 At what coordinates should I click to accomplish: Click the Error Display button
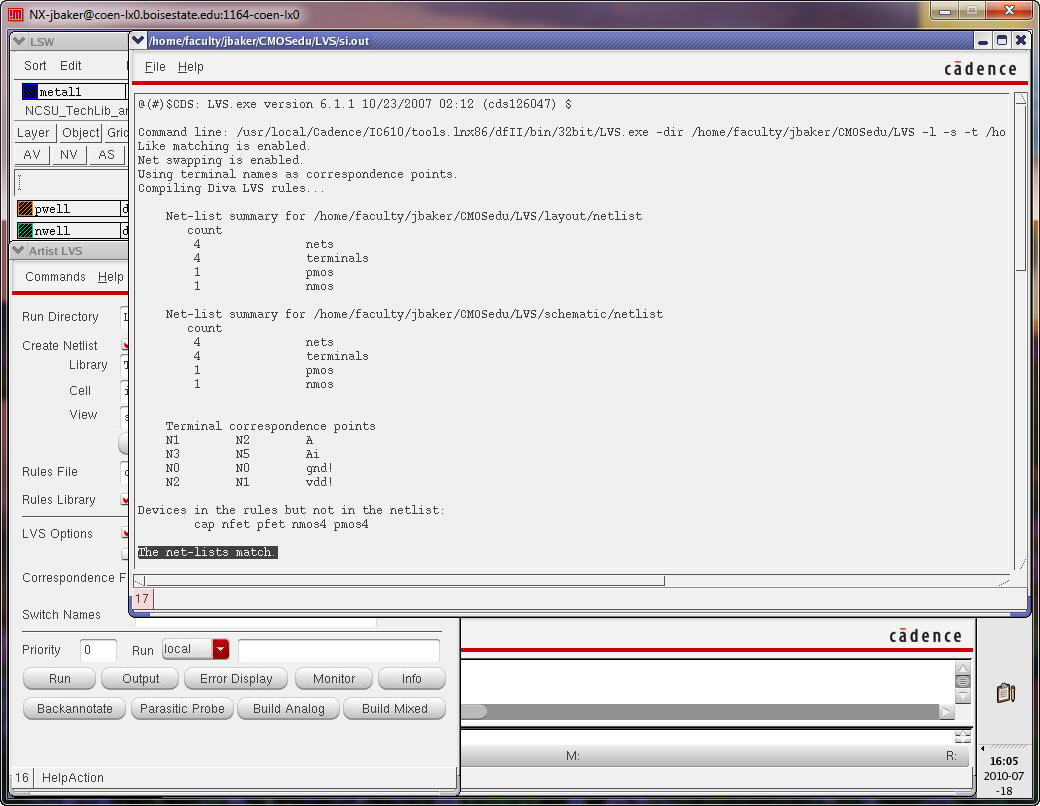236,679
